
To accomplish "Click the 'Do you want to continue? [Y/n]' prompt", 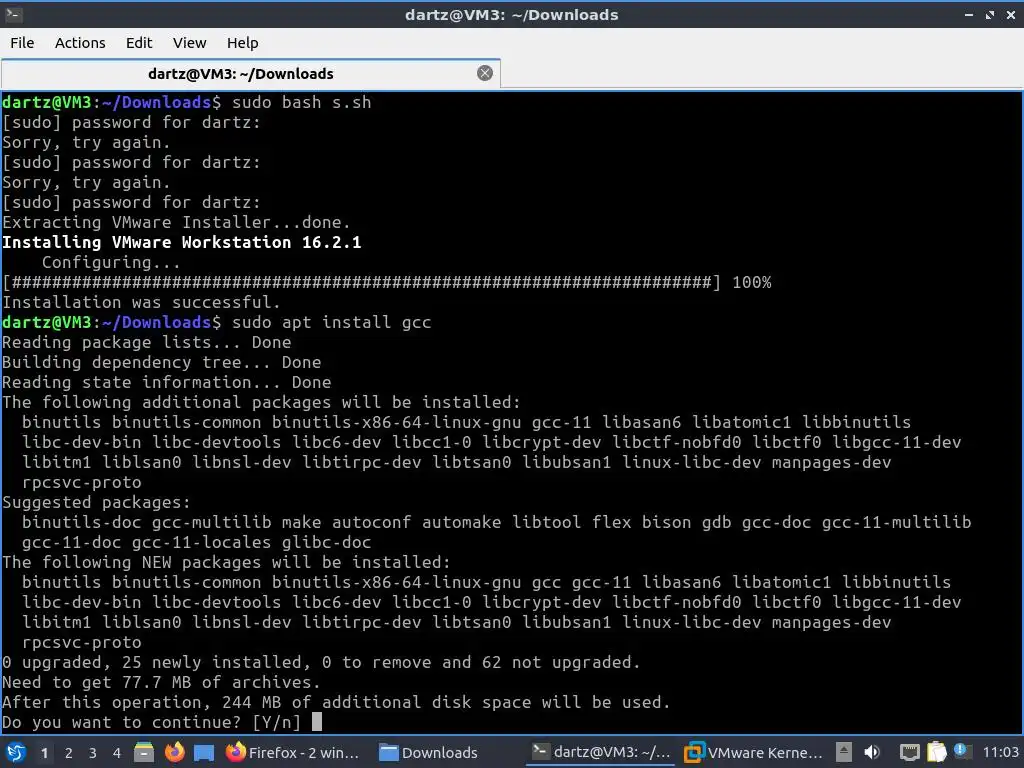I will pos(152,722).
